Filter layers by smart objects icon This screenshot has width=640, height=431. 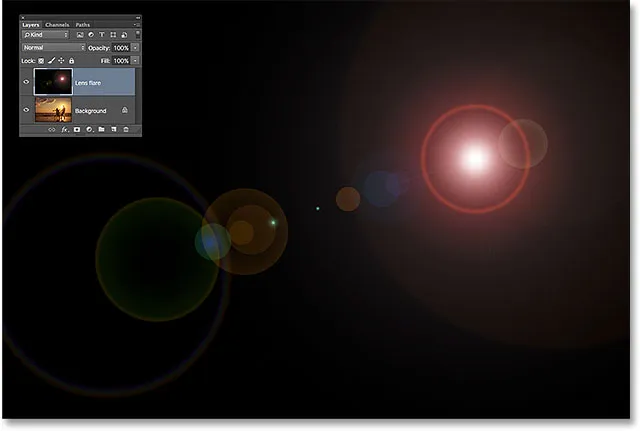click(124, 35)
